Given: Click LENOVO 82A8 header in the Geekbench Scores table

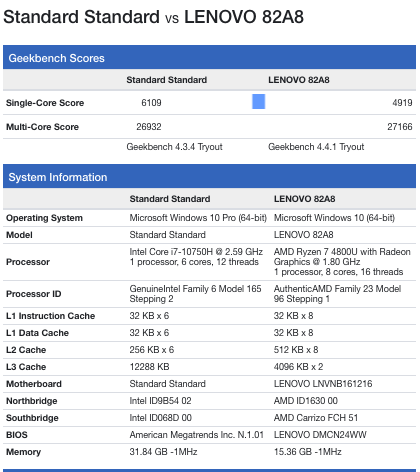Looking at the screenshot, I should tap(299, 80).
